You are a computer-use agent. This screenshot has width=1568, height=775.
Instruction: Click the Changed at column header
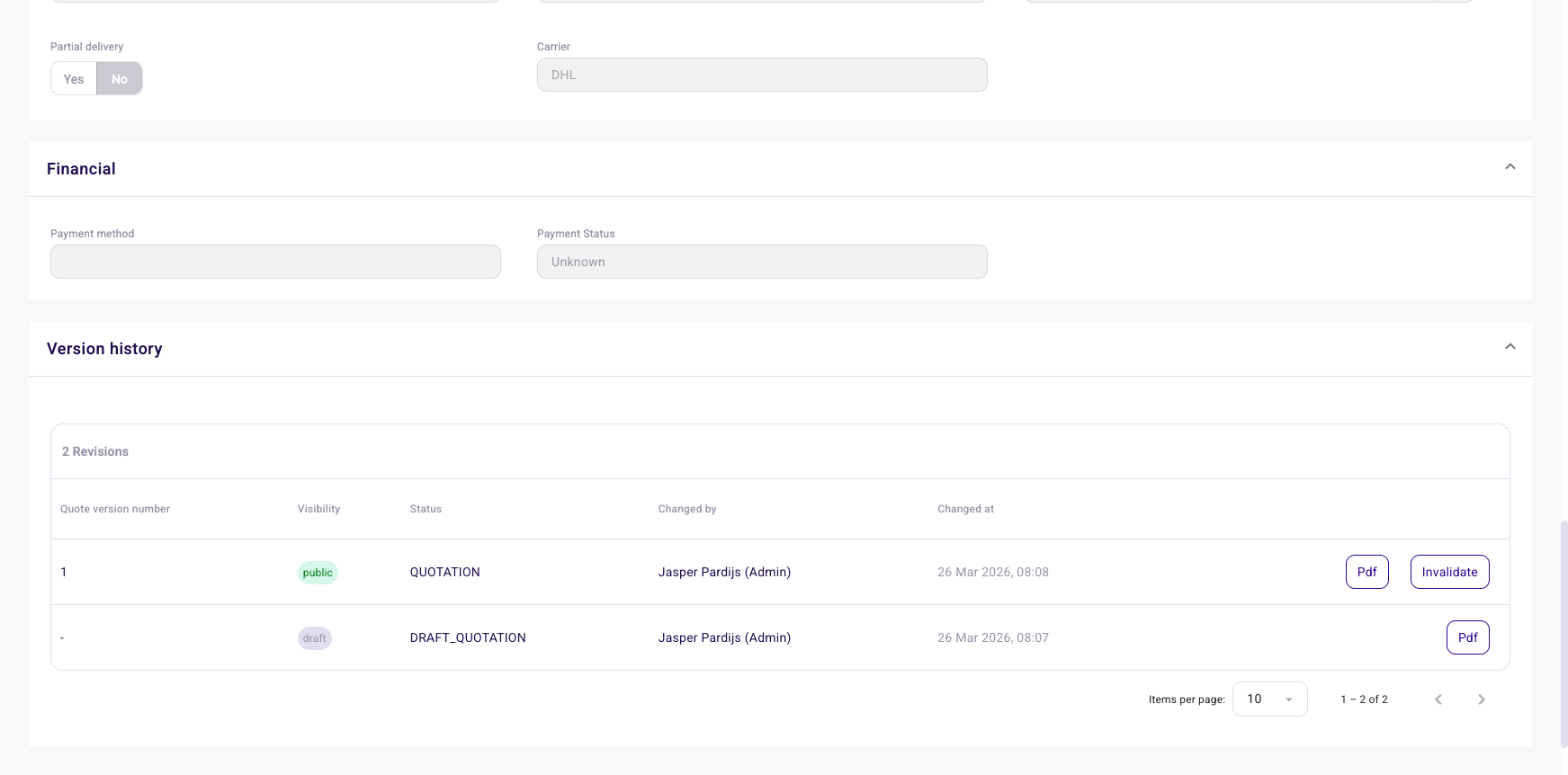tap(965, 509)
